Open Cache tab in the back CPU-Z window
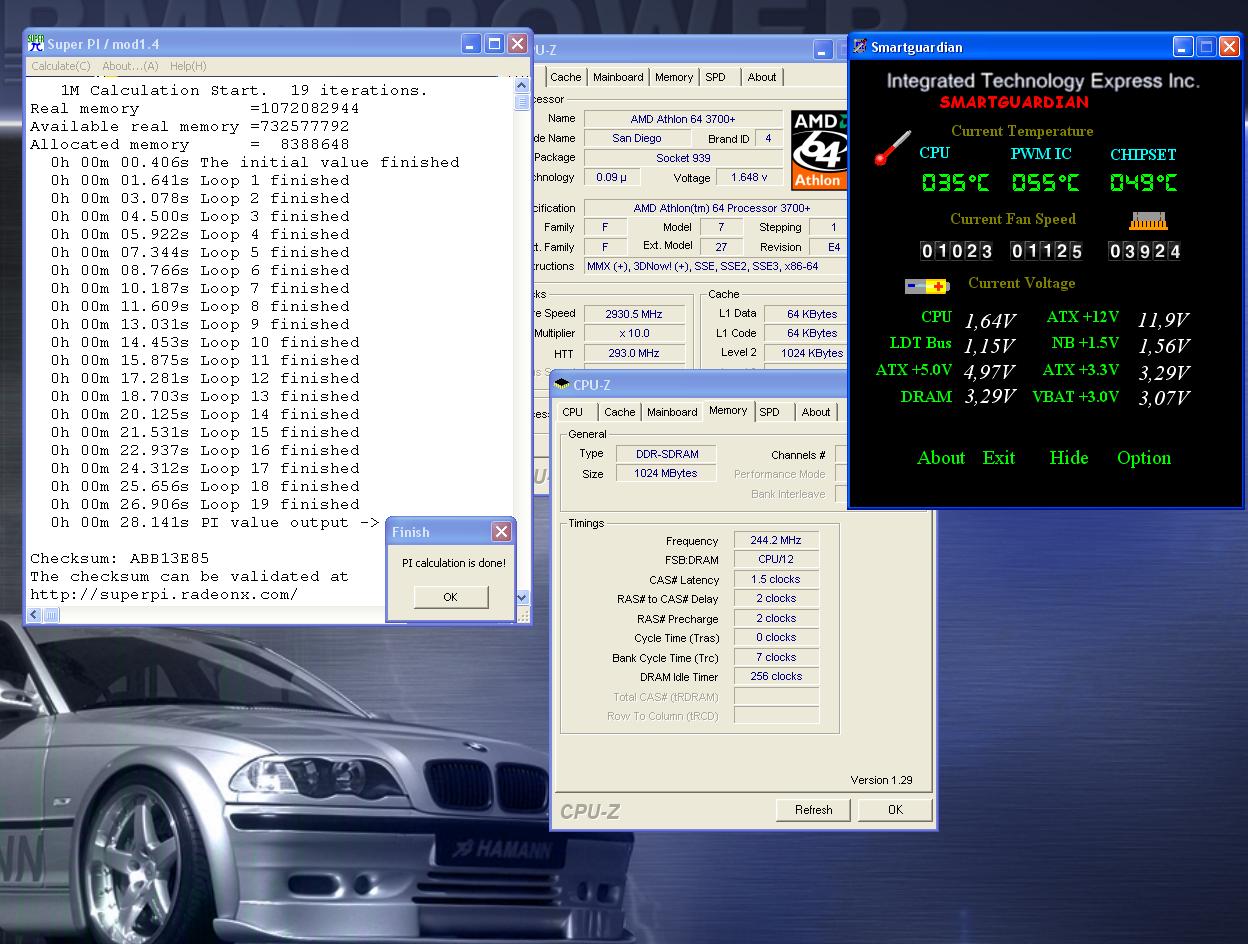The width and height of the screenshot is (1248, 944). (x=565, y=77)
